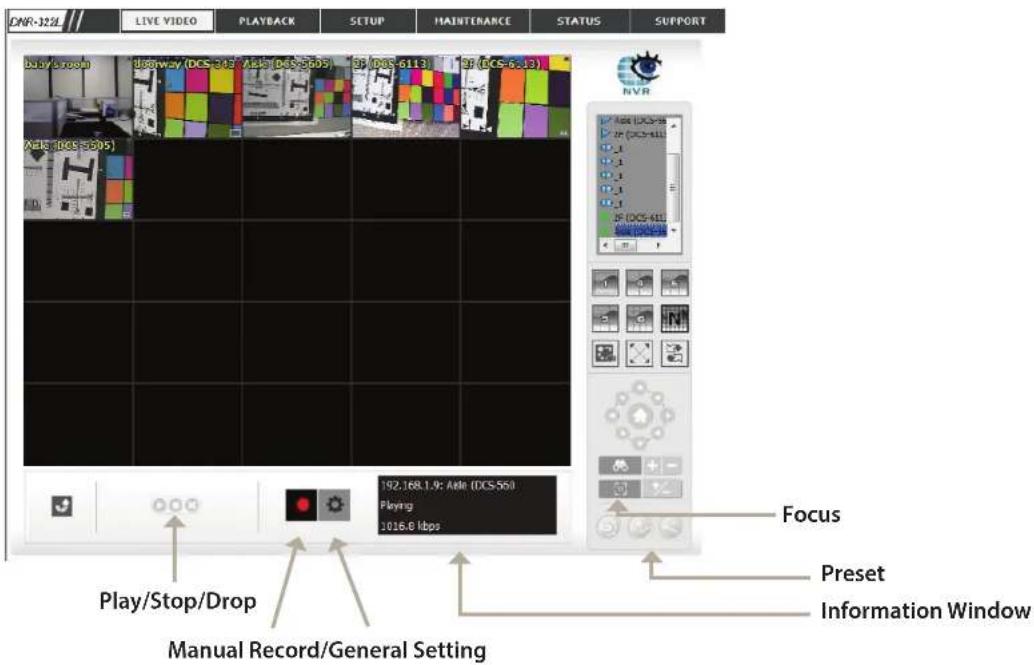1034x665 pixels.
Task: Select the single-view (1) layout button
Action: click(x=605, y=283)
